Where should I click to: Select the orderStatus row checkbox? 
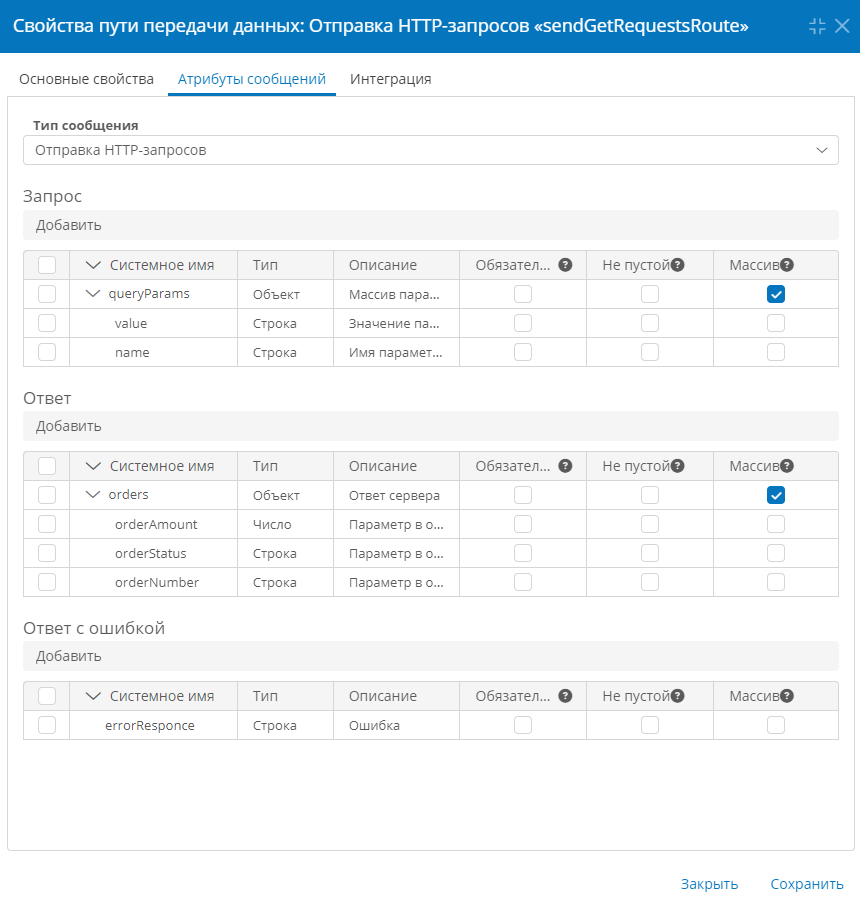[x=47, y=553]
